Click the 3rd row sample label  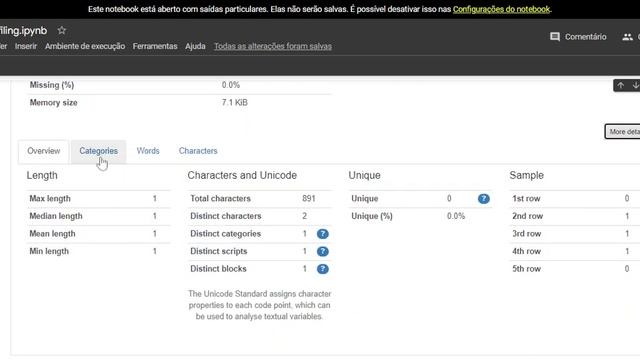point(527,234)
